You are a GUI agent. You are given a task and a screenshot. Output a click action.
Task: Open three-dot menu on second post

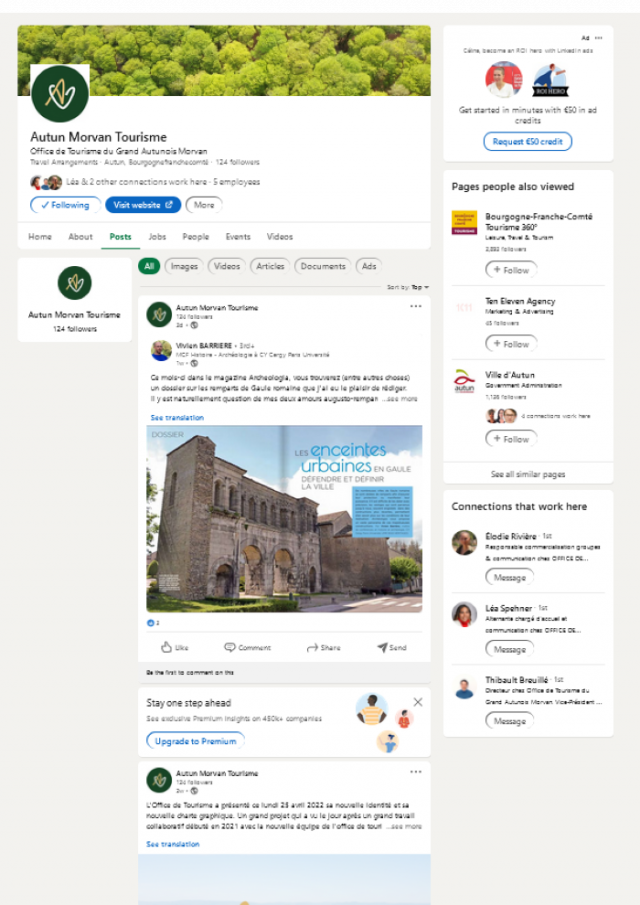tap(416, 773)
